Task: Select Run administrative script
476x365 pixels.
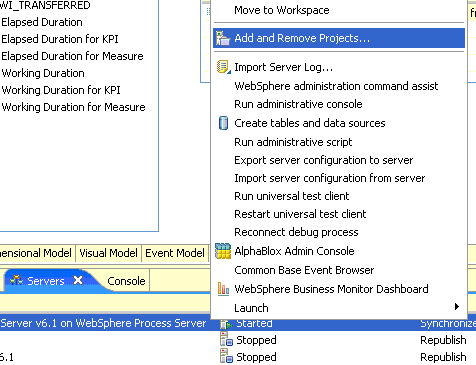Action: pyautogui.click(x=339, y=142)
